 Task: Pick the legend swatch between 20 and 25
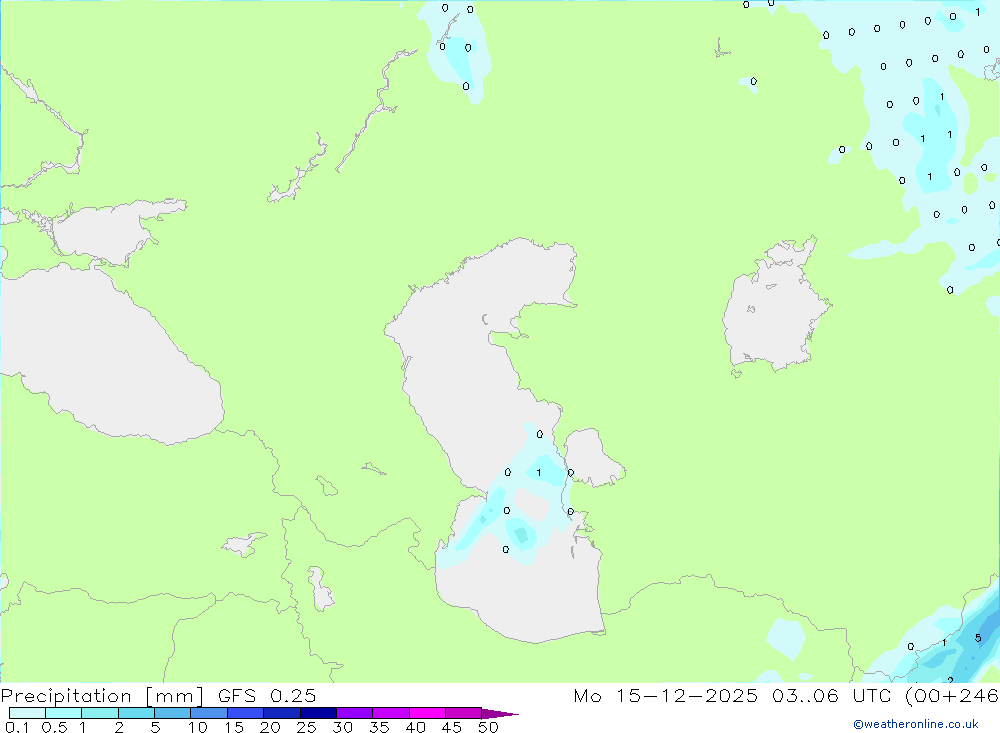pos(282,713)
